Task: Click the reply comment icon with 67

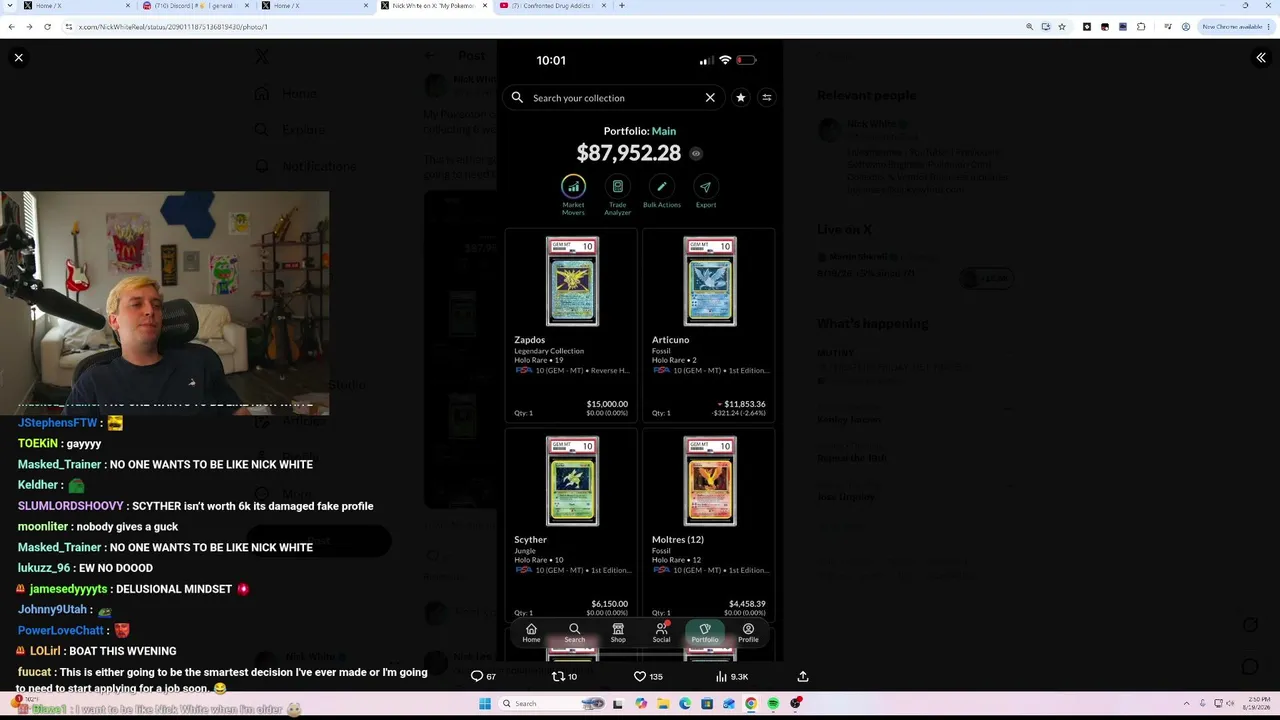Action: (484, 677)
